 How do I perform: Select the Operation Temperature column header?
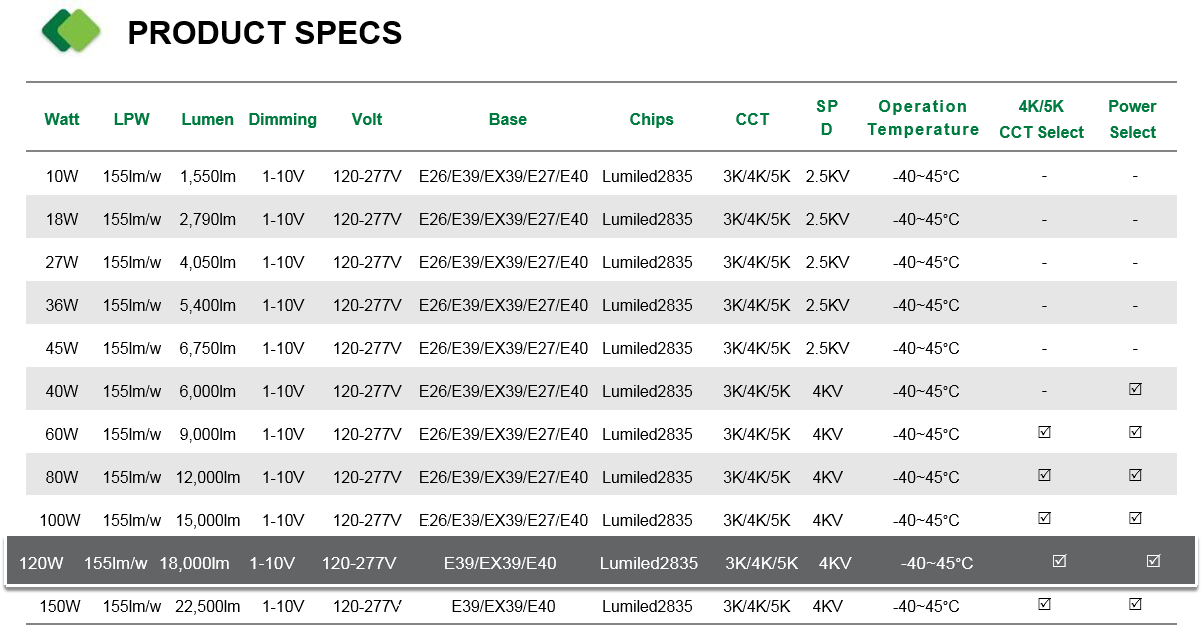pyautogui.click(x=923, y=118)
